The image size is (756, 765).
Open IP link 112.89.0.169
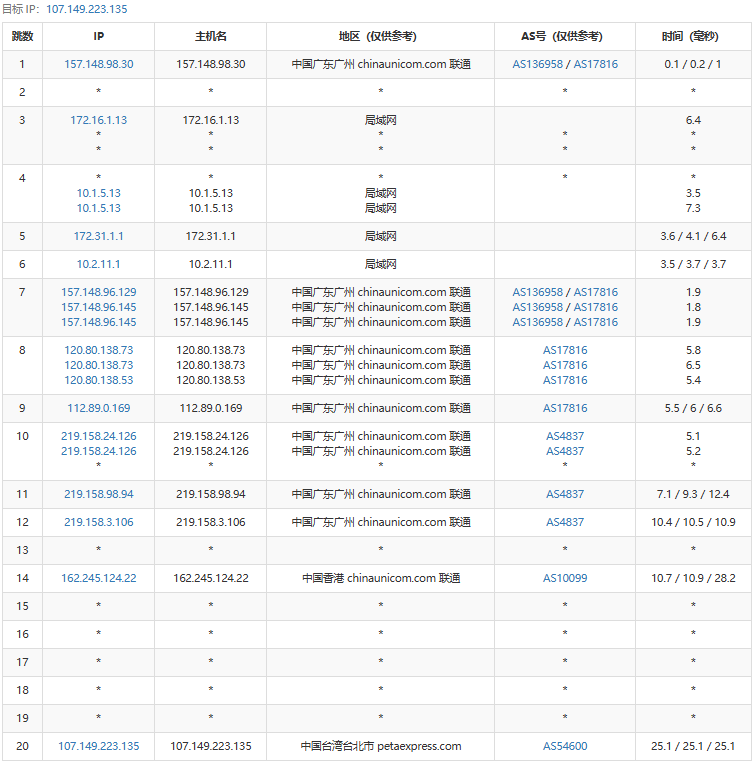pos(99,408)
